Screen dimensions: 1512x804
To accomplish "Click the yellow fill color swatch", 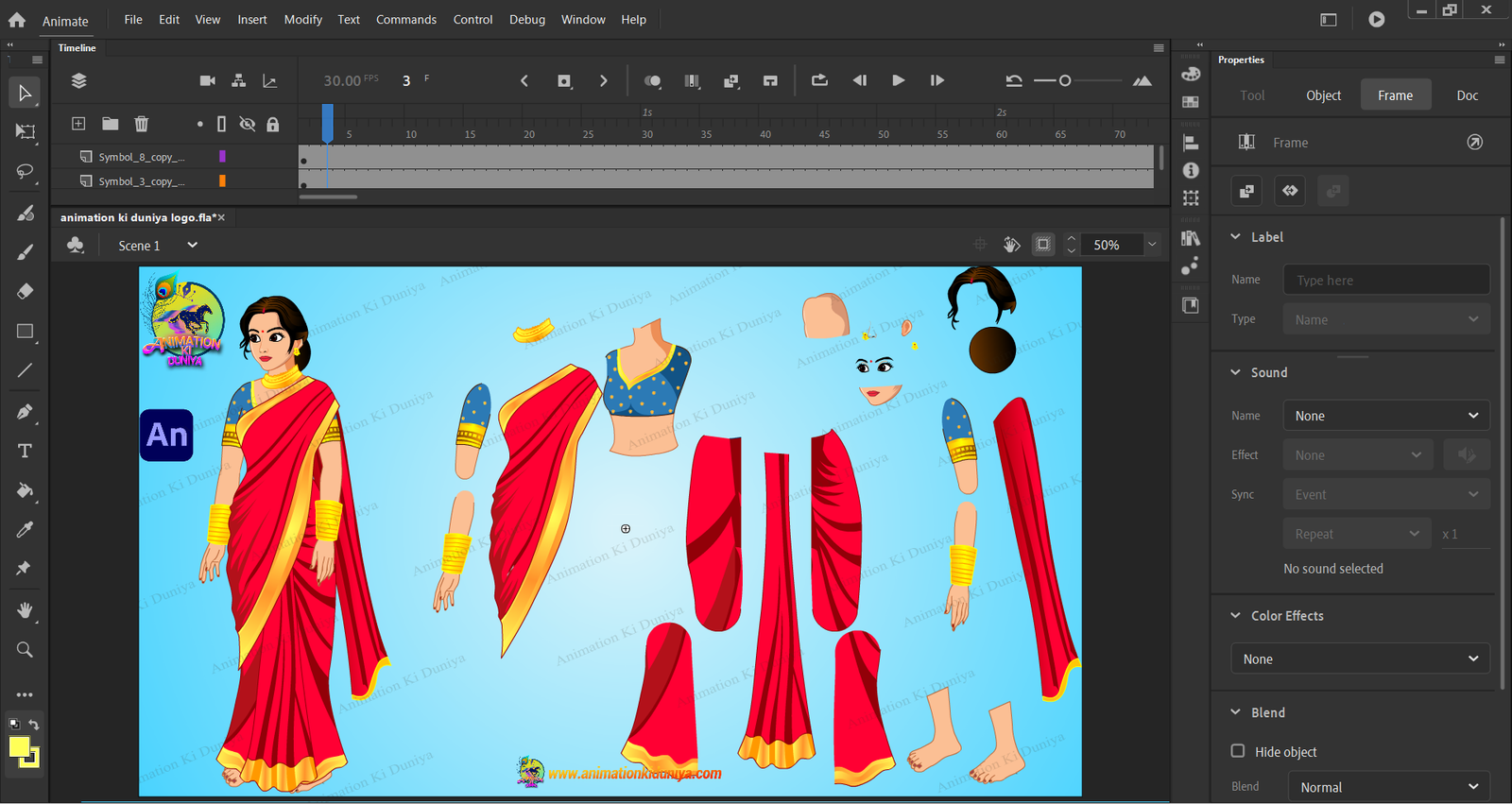I will (x=19, y=747).
